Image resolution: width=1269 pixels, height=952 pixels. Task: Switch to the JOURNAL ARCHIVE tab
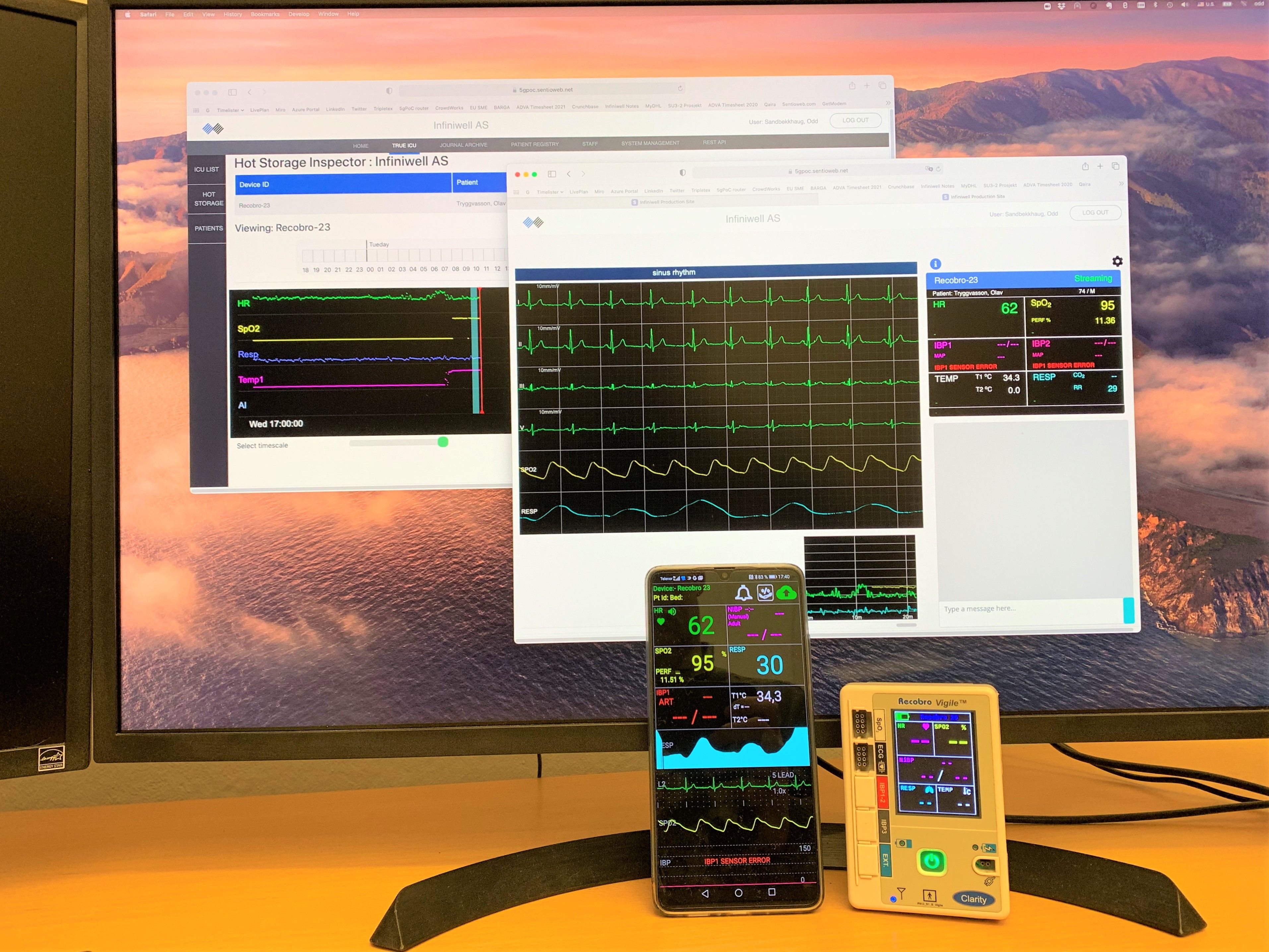pyautogui.click(x=463, y=145)
